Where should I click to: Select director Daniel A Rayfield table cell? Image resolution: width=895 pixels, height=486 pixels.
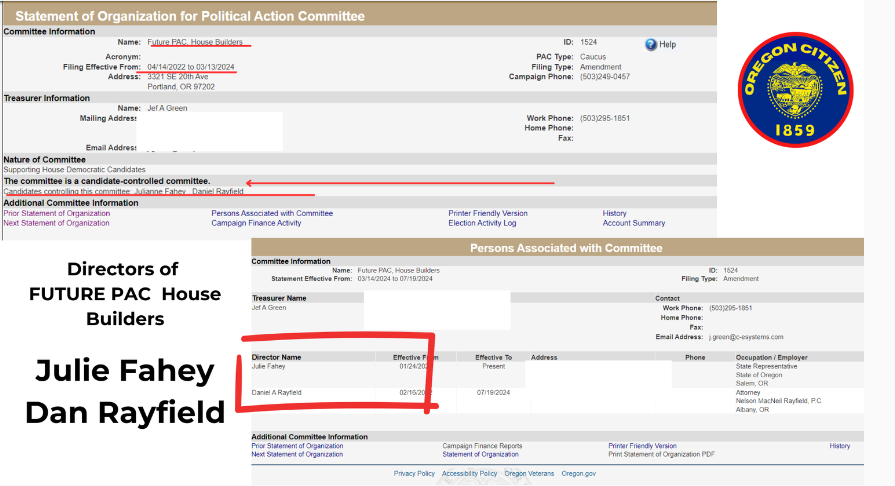tap(276, 392)
